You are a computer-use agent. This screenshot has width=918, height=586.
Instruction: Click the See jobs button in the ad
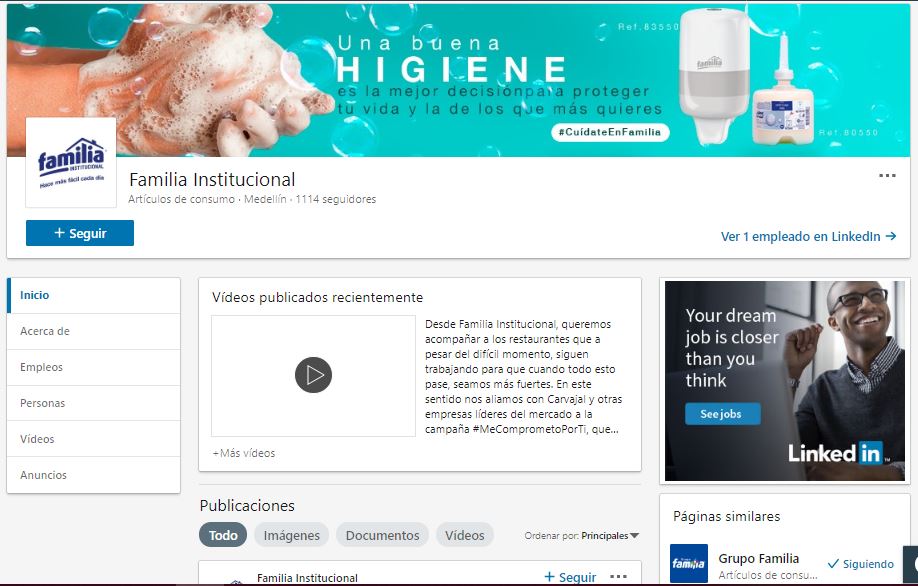pos(722,414)
